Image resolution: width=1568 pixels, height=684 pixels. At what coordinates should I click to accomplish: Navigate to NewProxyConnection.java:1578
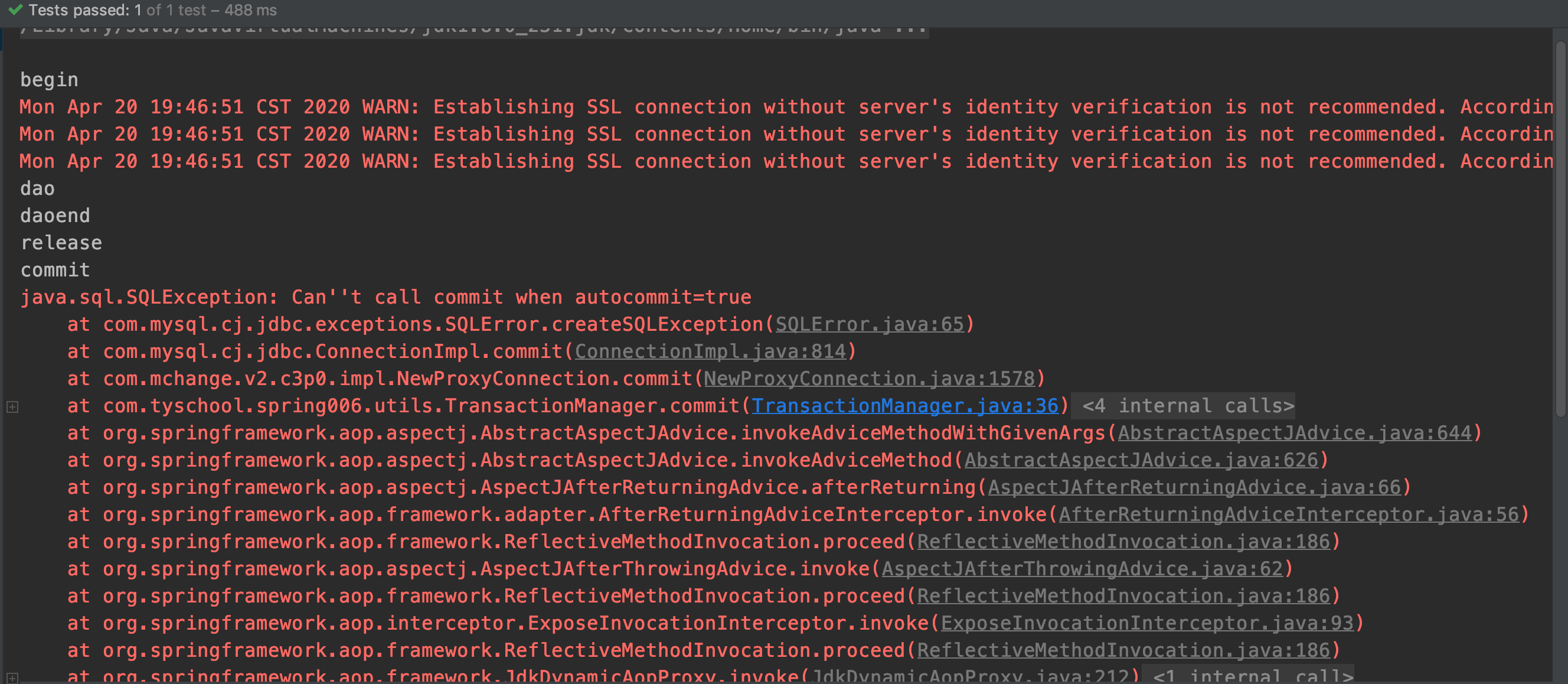pyautogui.click(x=868, y=379)
